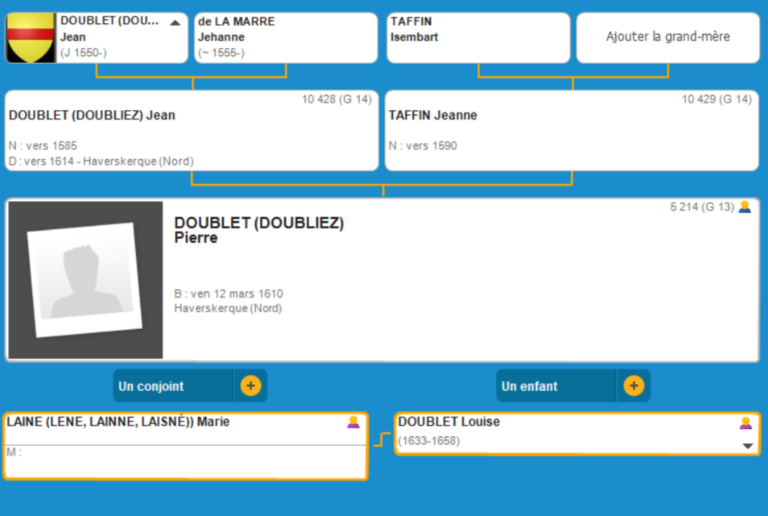This screenshot has height=516, width=768.
Task: Click the yellow and red coat of arms icon
Action: 31,38
